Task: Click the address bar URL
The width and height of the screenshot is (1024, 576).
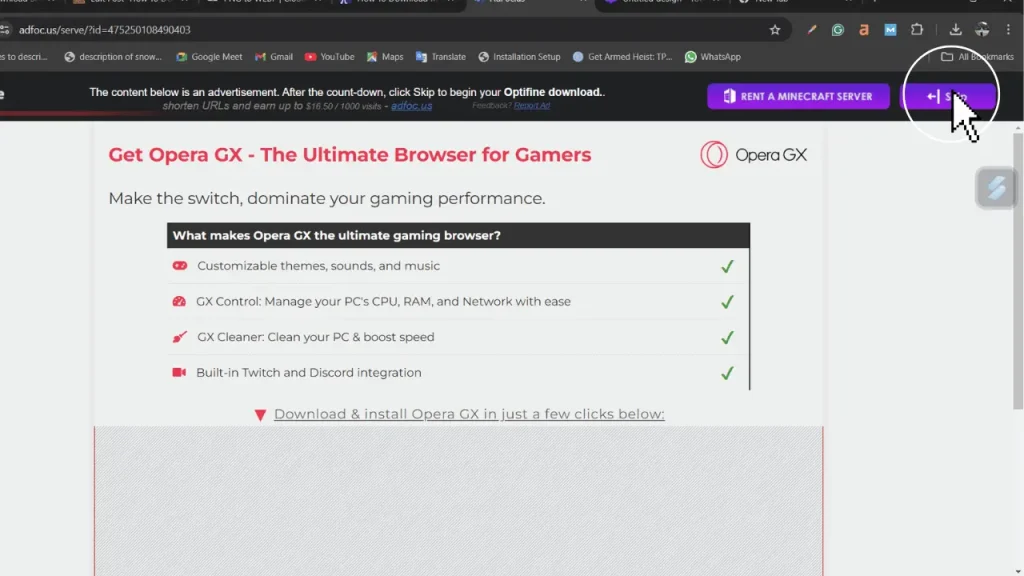Action: [104, 30]
